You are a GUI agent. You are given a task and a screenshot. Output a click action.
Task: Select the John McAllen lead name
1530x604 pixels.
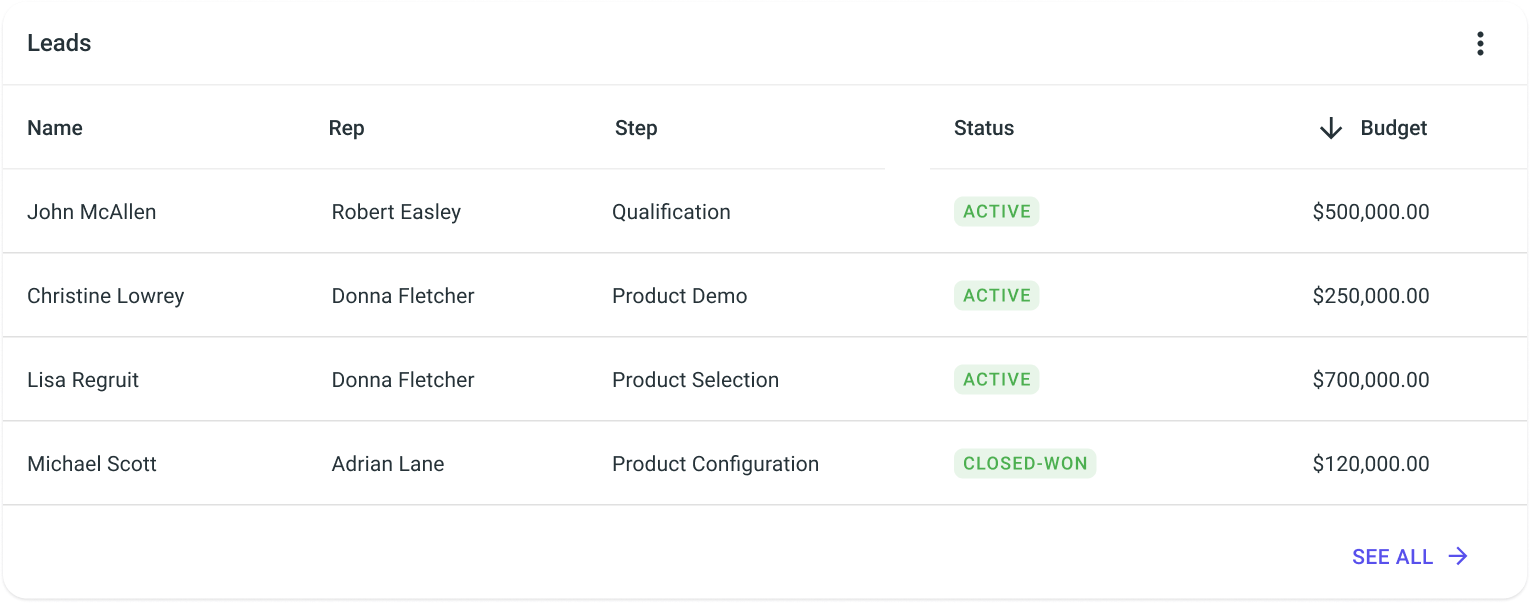pyautogui.click(x=92, y=212)
